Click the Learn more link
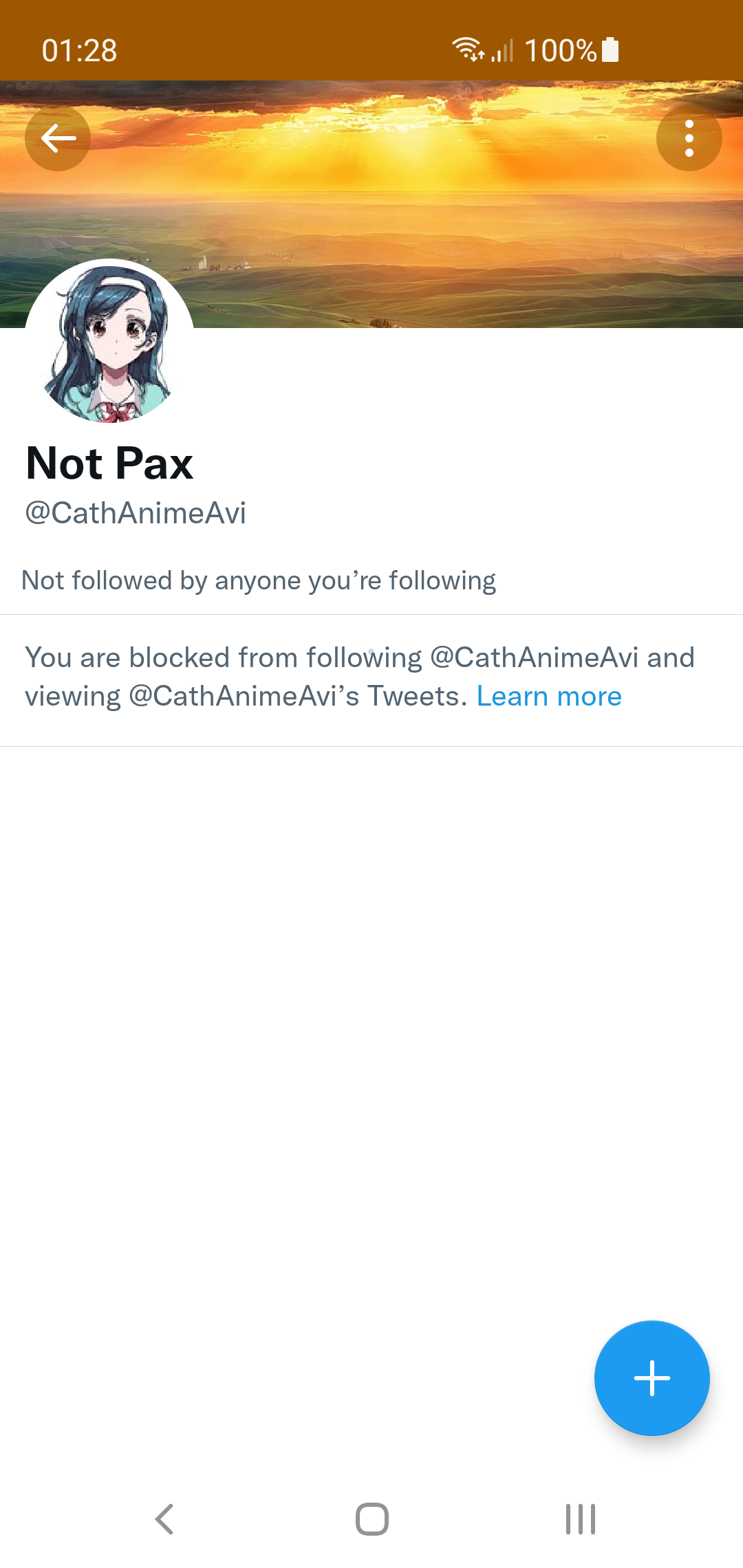Image resolution: width=743 pixels, height=1568 pixels. point(549,696)
